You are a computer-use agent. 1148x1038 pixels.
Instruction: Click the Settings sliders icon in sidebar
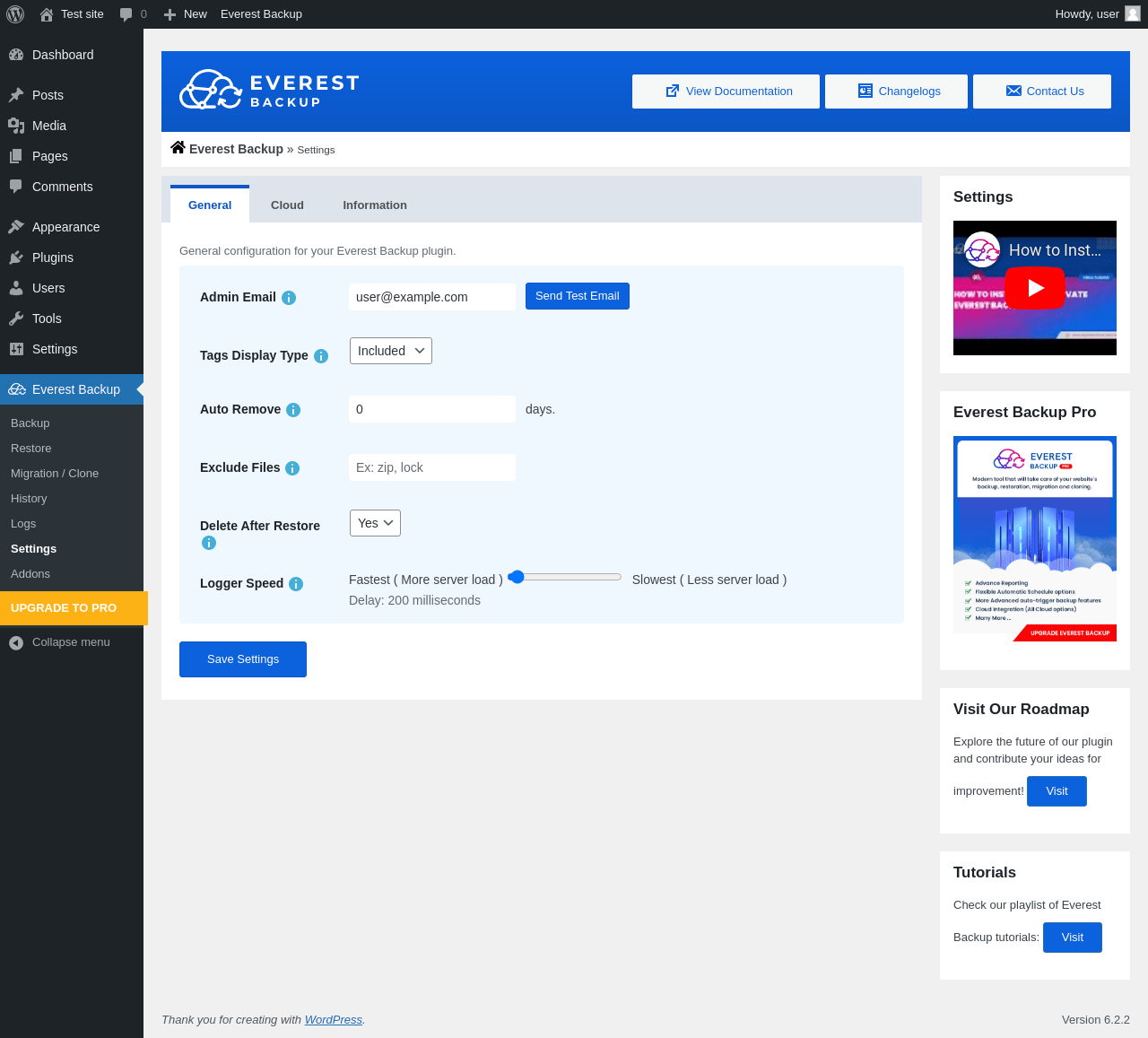click(x=16, y=349)
